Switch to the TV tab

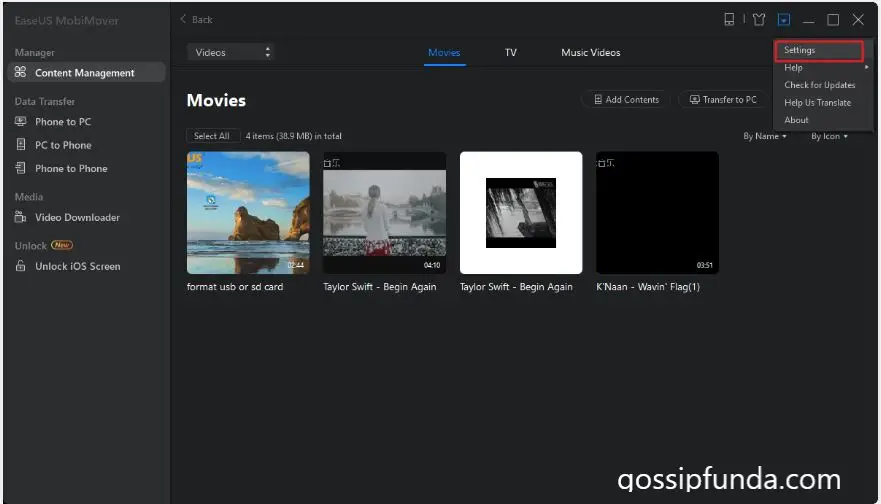[510, 52]
